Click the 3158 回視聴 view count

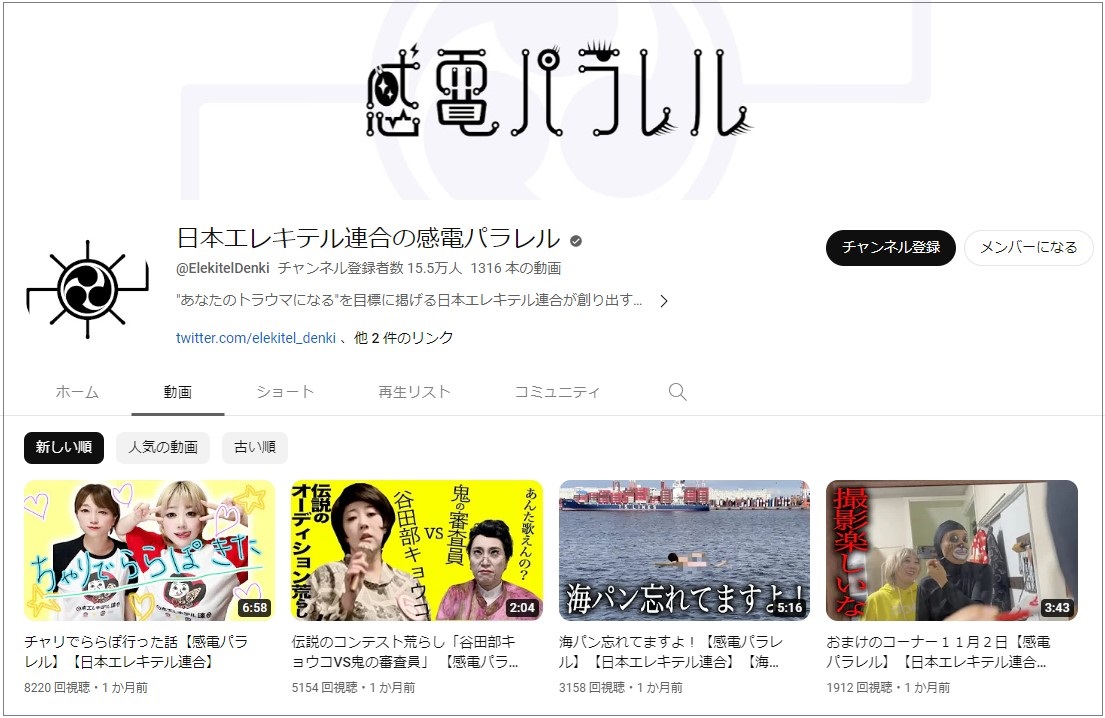tap(592, 688)
